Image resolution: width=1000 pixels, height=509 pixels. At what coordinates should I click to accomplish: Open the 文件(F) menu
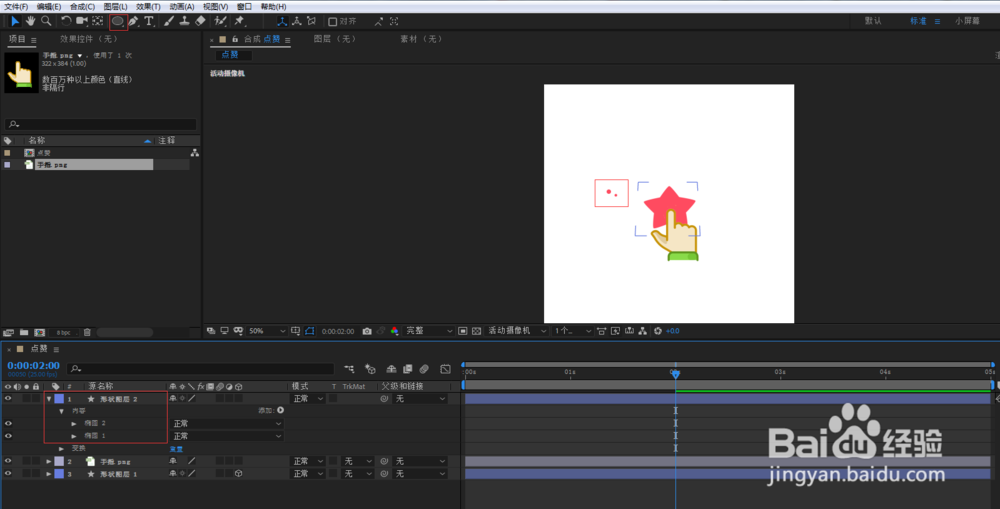(16, 6)
